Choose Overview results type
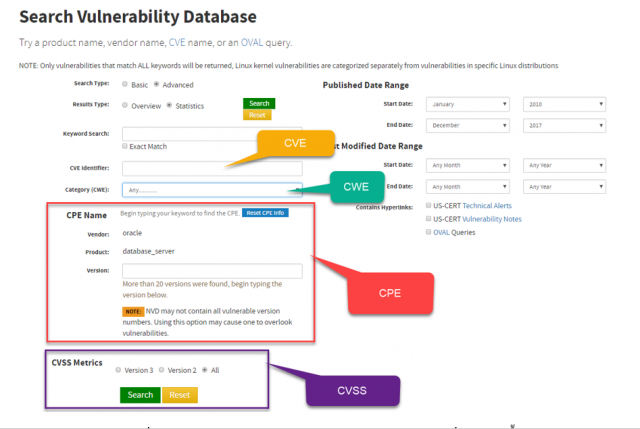The height and width of the screenshot is (429, 640). [124, 104]
